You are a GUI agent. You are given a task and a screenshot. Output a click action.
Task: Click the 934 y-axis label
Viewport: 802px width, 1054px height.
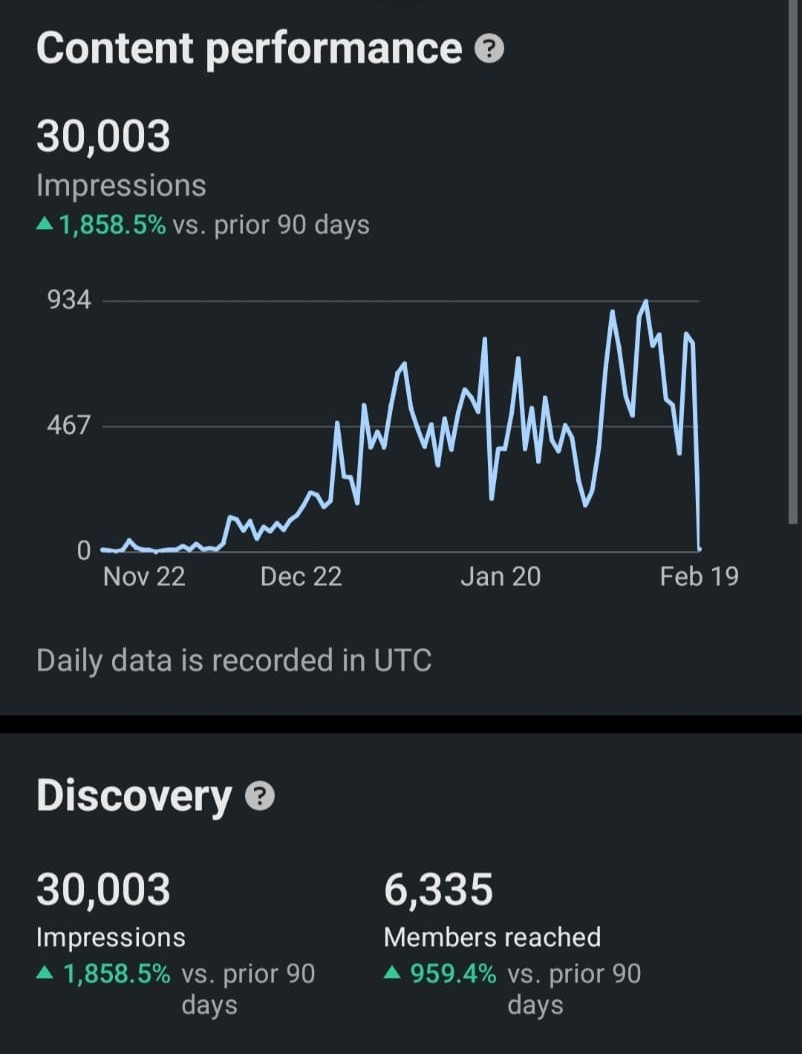coord(68,300)
